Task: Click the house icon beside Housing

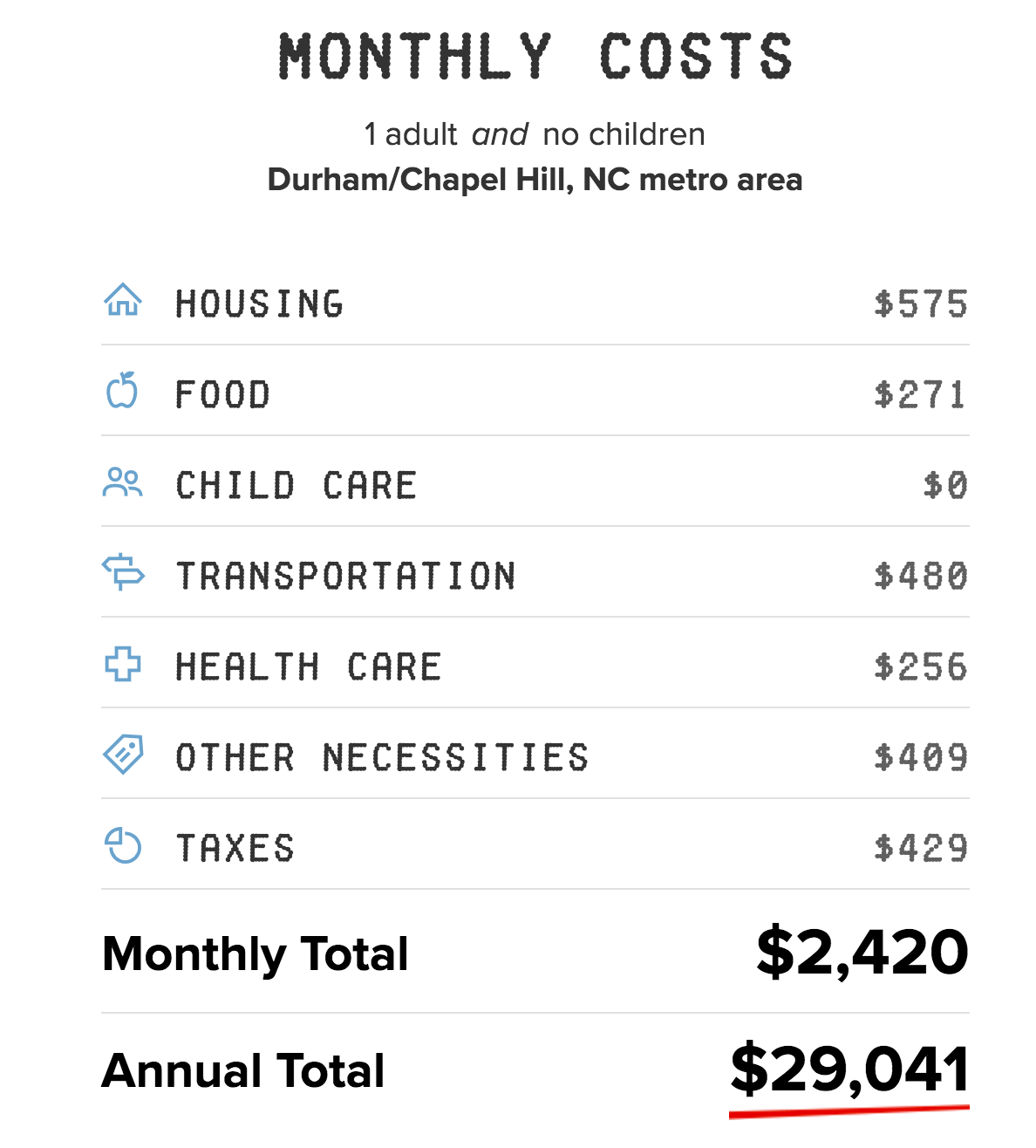Action: click(123, 300)
